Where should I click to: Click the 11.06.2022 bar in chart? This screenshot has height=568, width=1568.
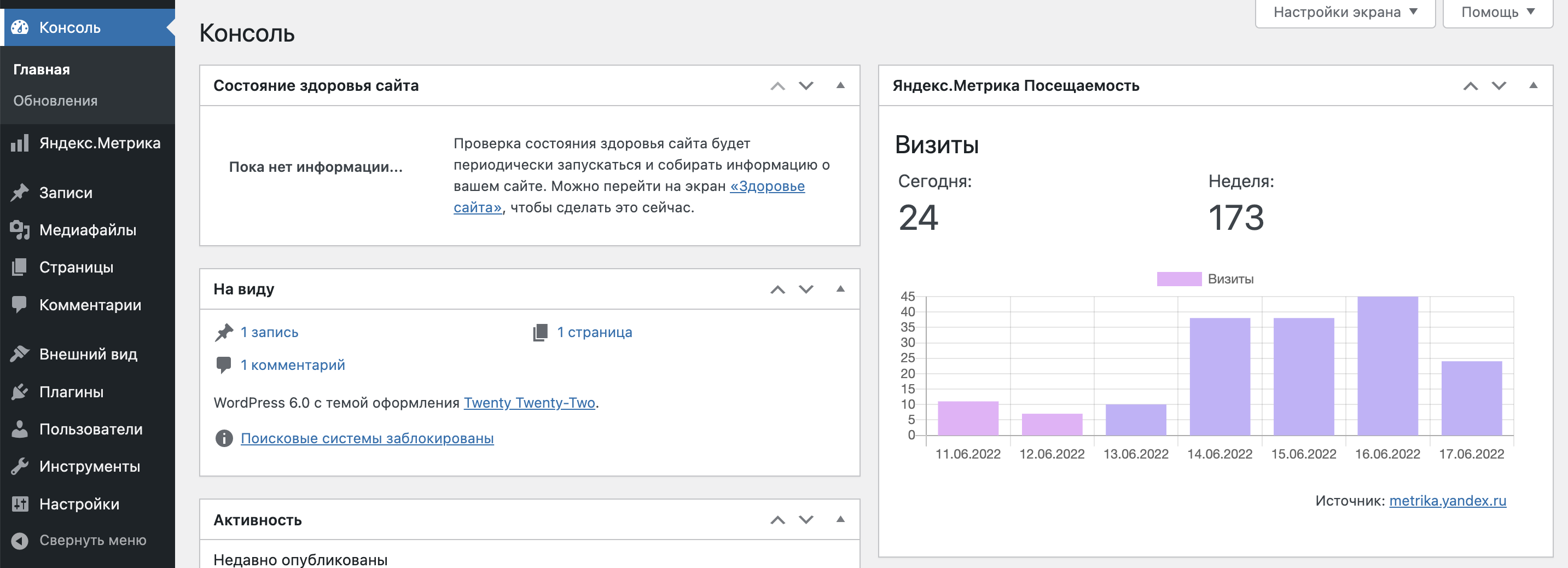coord(968,418)
